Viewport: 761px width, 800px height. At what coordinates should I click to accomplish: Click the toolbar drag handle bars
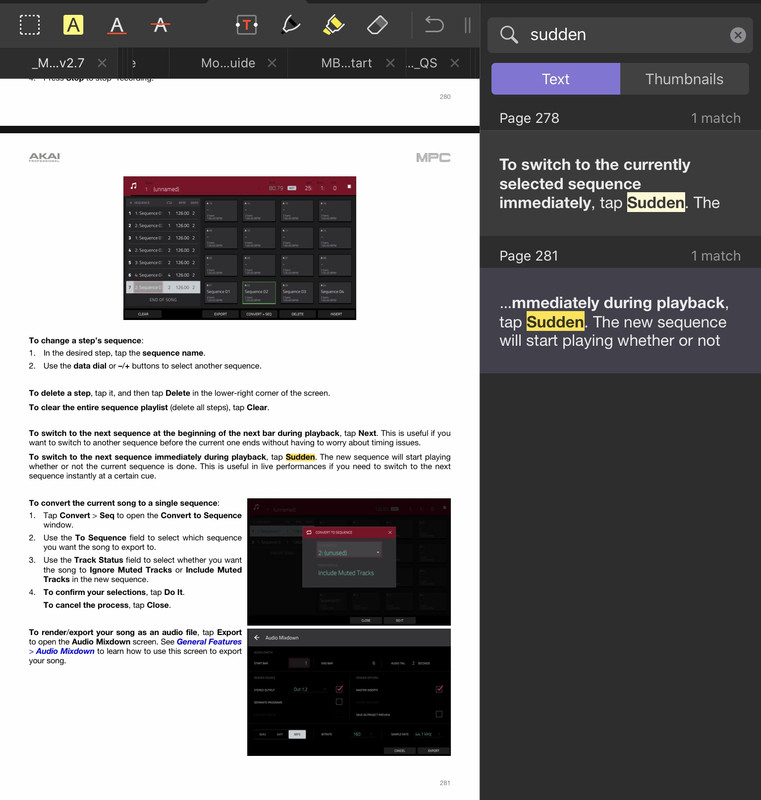pos(467,24)
